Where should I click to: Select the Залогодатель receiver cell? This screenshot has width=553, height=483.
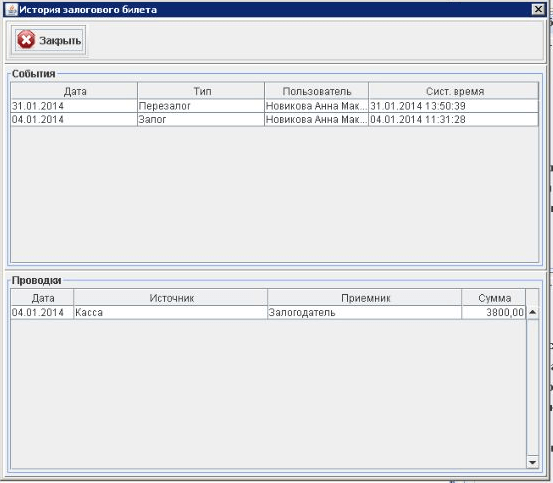pyautogui.click(x=365, y=313)
